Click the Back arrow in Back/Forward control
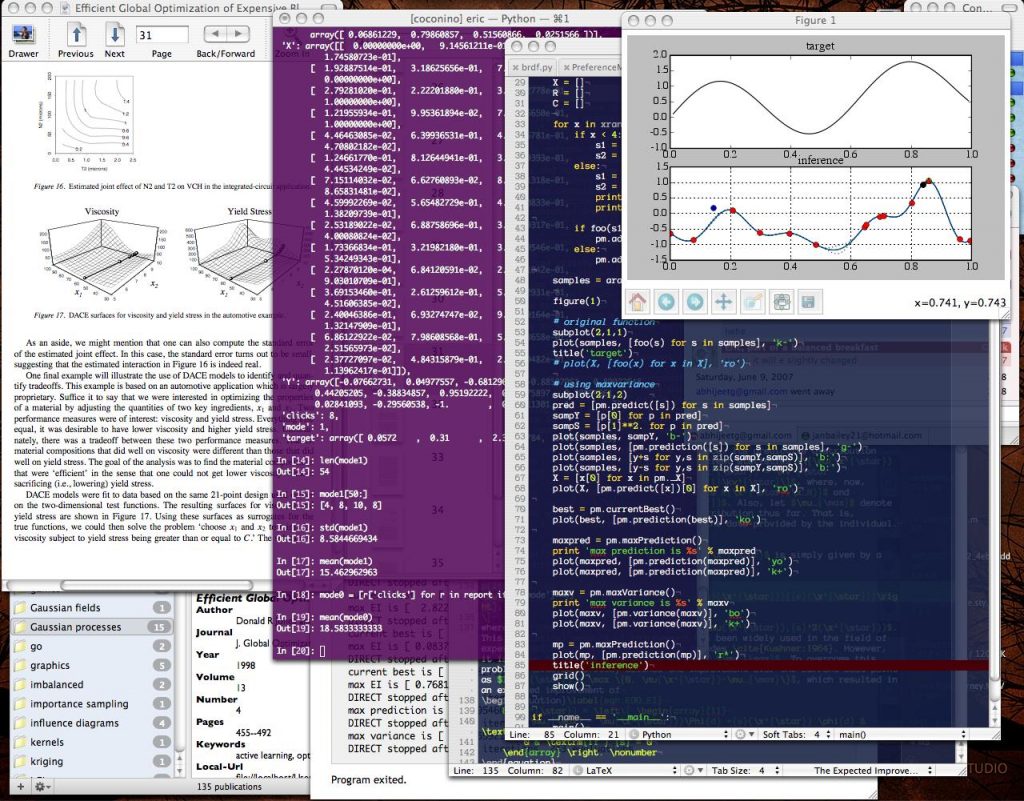This screenshot has height=801, width=1024. (215, 33)
